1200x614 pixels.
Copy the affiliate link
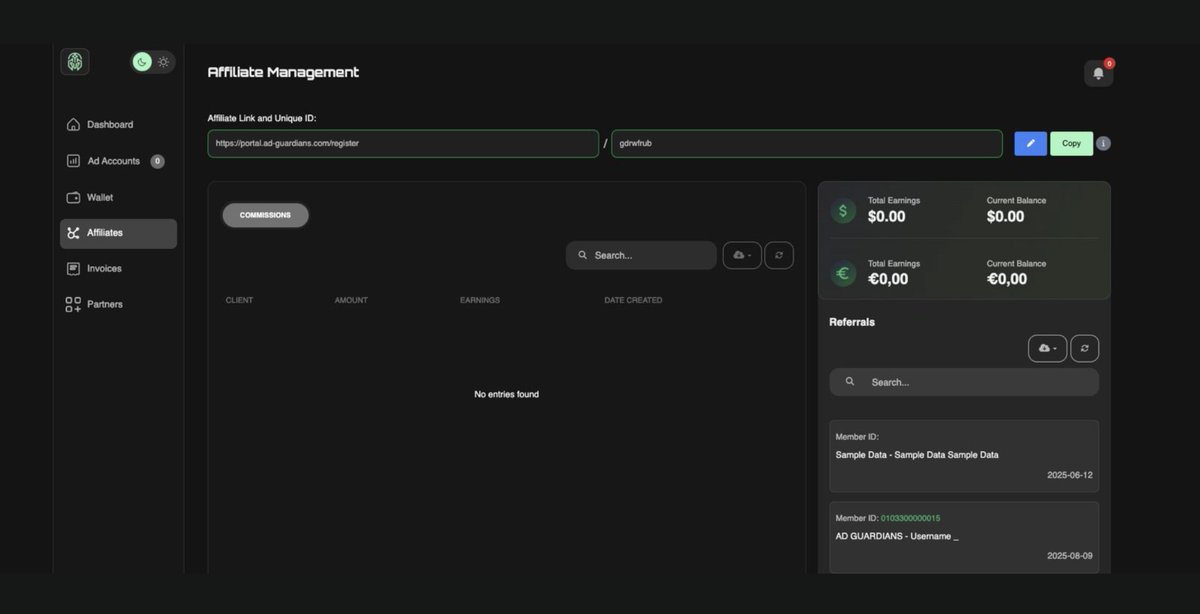[1071, 143]
